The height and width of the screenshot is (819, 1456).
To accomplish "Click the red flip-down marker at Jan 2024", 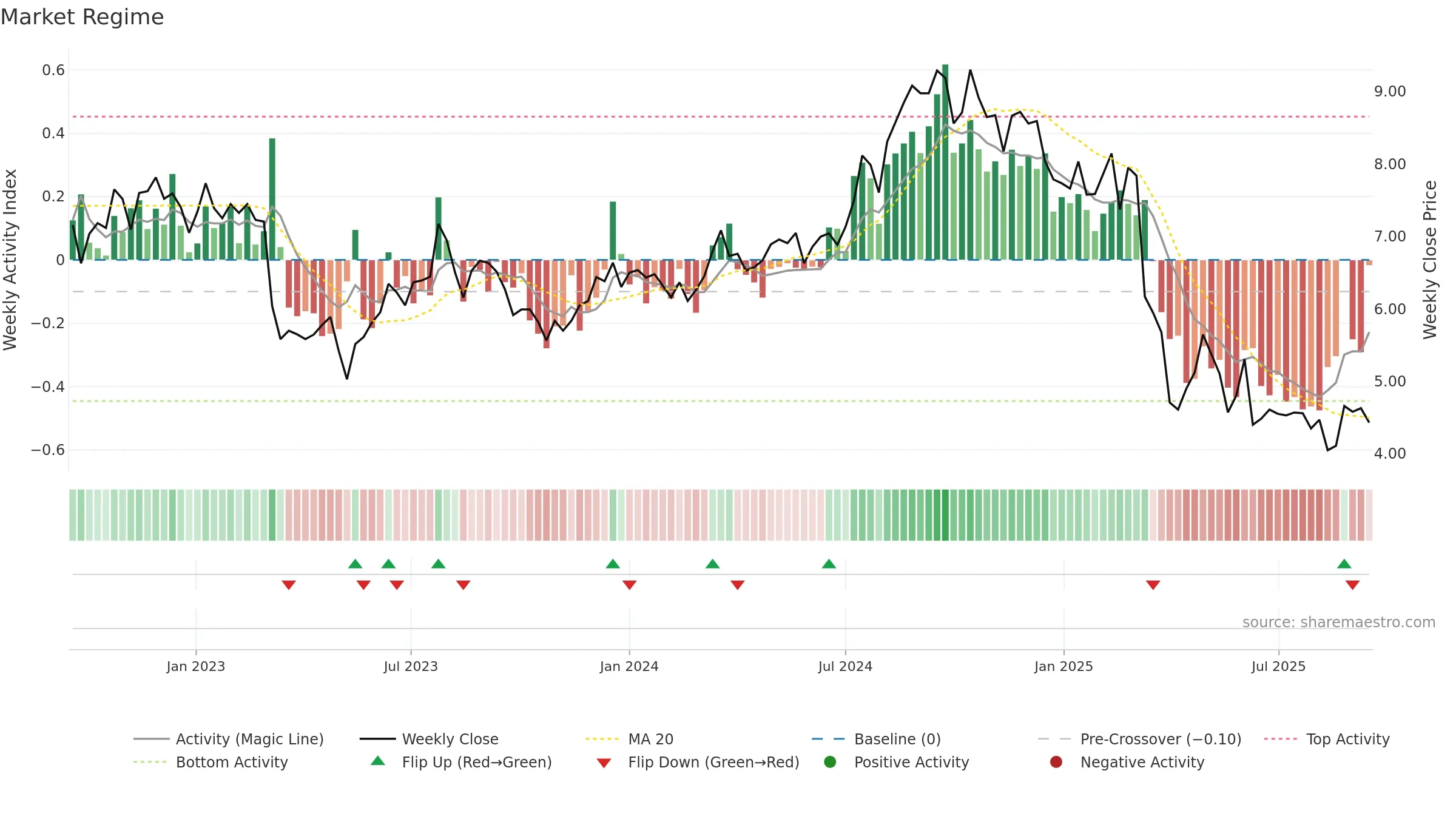I will click(629, 585).
